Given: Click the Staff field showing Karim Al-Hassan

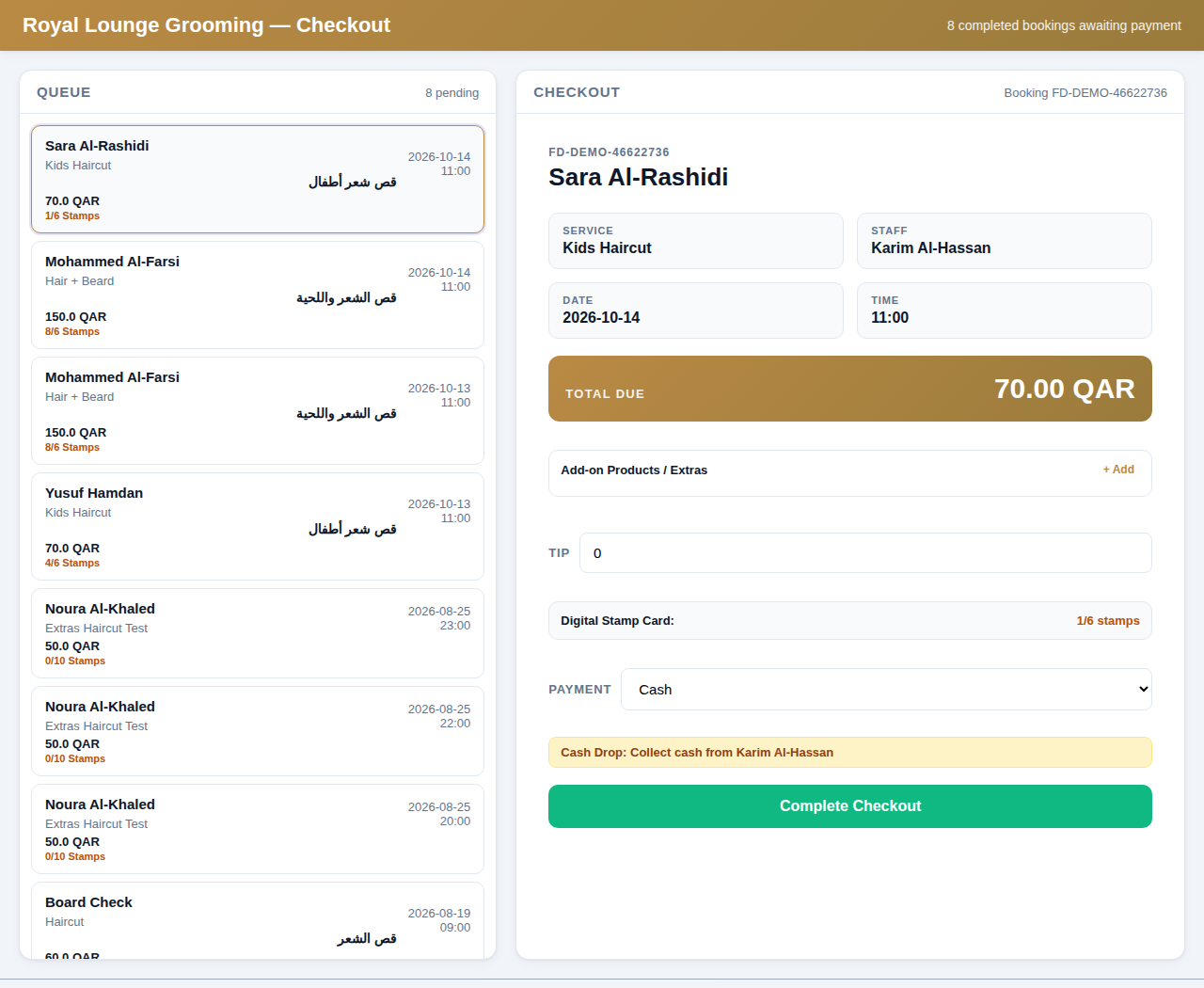Looking at the screenshot, I should coord(1005,241).
